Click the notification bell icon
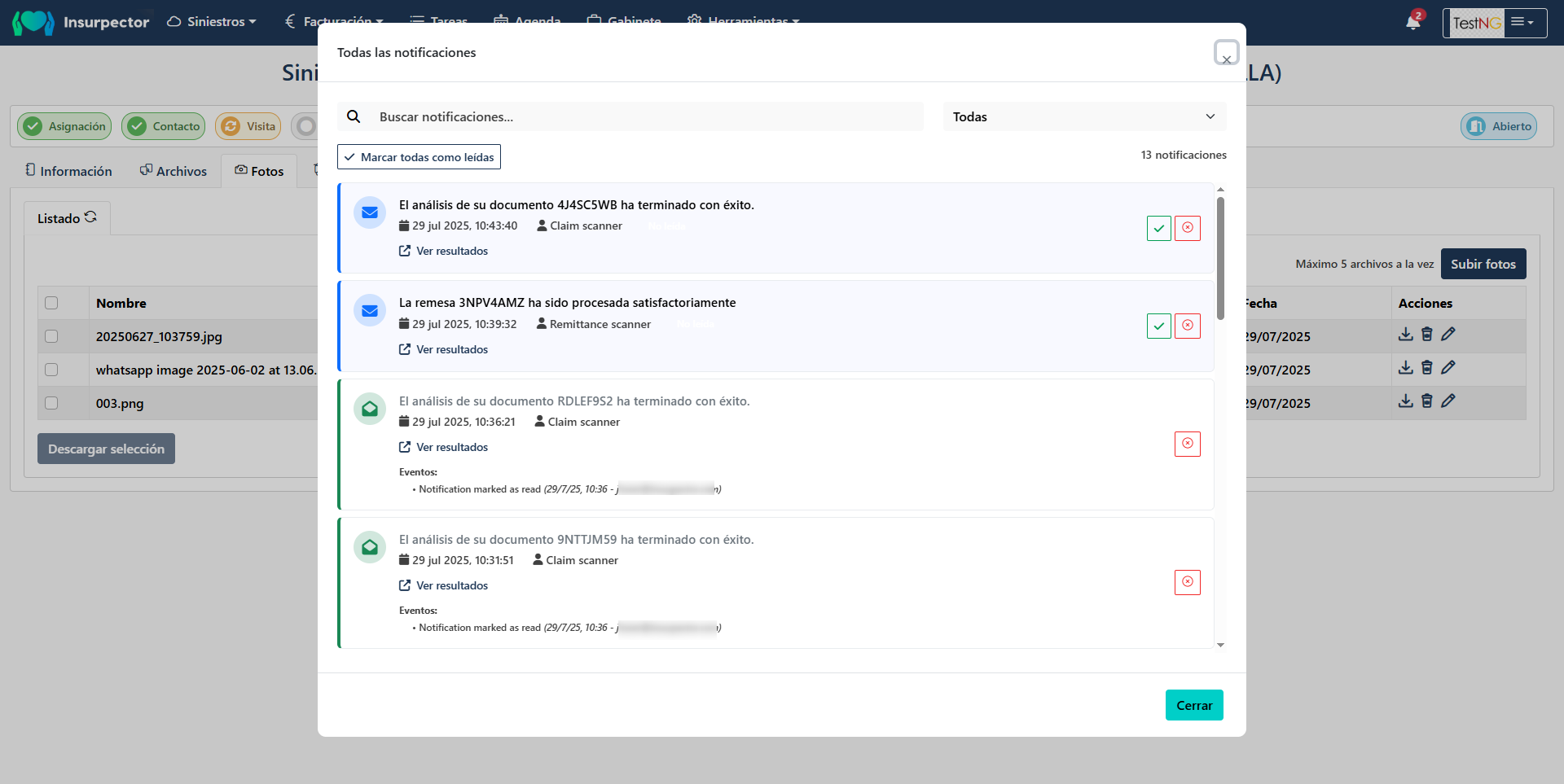Image resolution: width=1564 pixels, height=784 pixels. click(x=1412, y=22)
